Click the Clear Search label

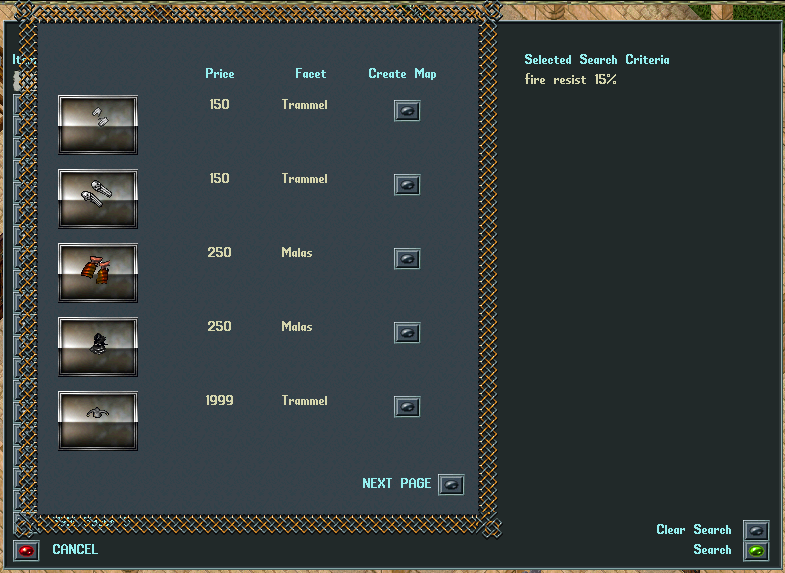pyautogui.click(x=694, y=529)
